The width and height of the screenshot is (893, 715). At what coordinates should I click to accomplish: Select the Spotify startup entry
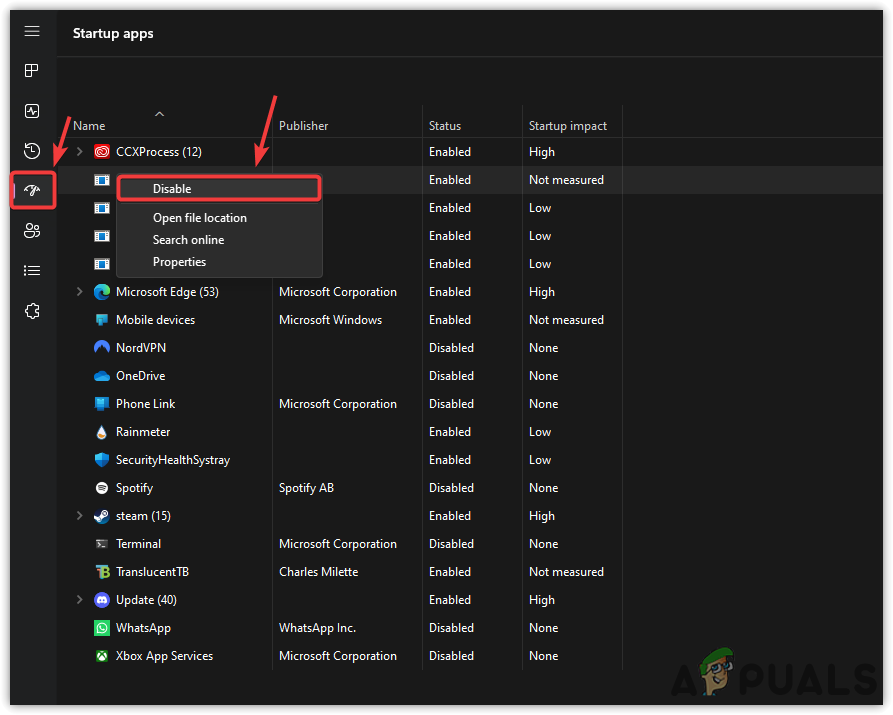[134, 488]
